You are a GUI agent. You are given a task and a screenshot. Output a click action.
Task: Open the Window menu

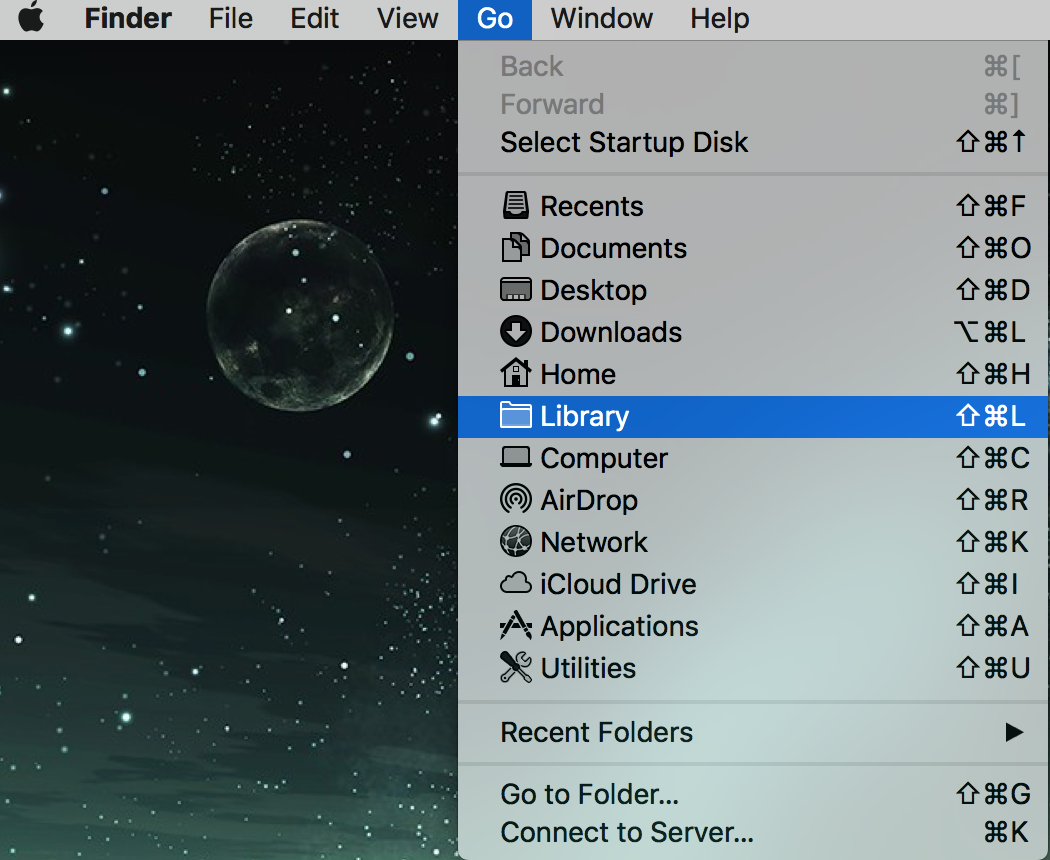click(x=601, y=18)
